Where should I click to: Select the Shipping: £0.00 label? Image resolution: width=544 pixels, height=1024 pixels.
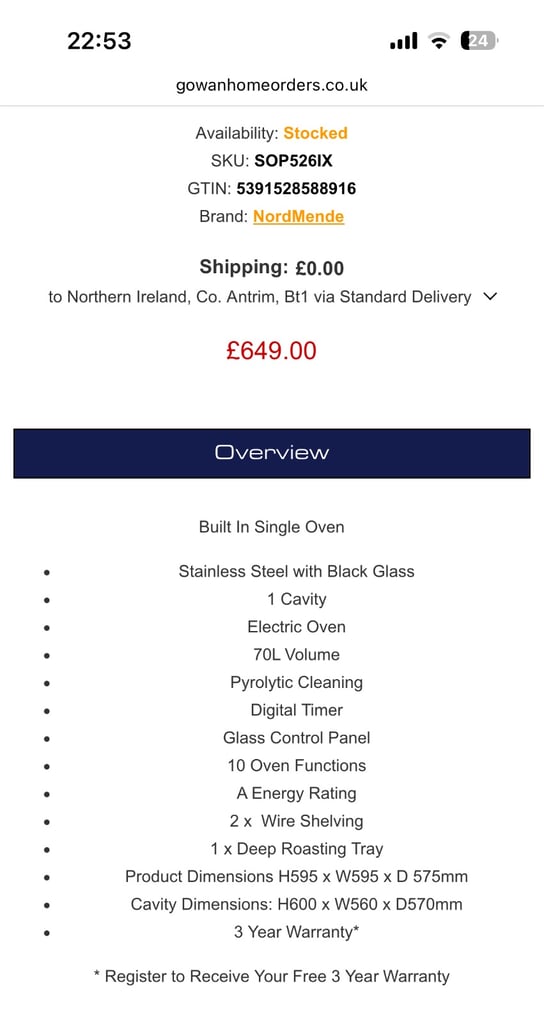point(272,267)
